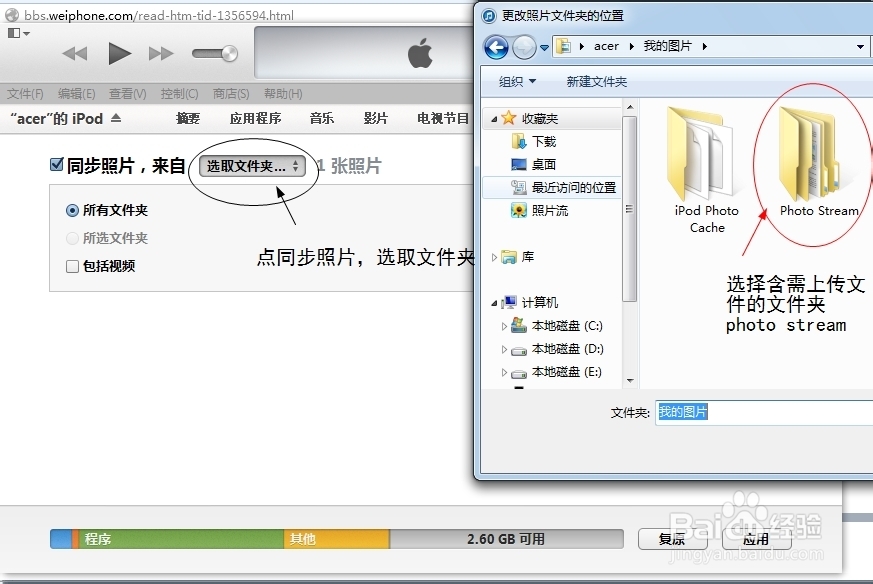873x584 pixels.
Task: Collapse the 计算机 tree node
Action: pyautogui.click(x=494, y=303)
